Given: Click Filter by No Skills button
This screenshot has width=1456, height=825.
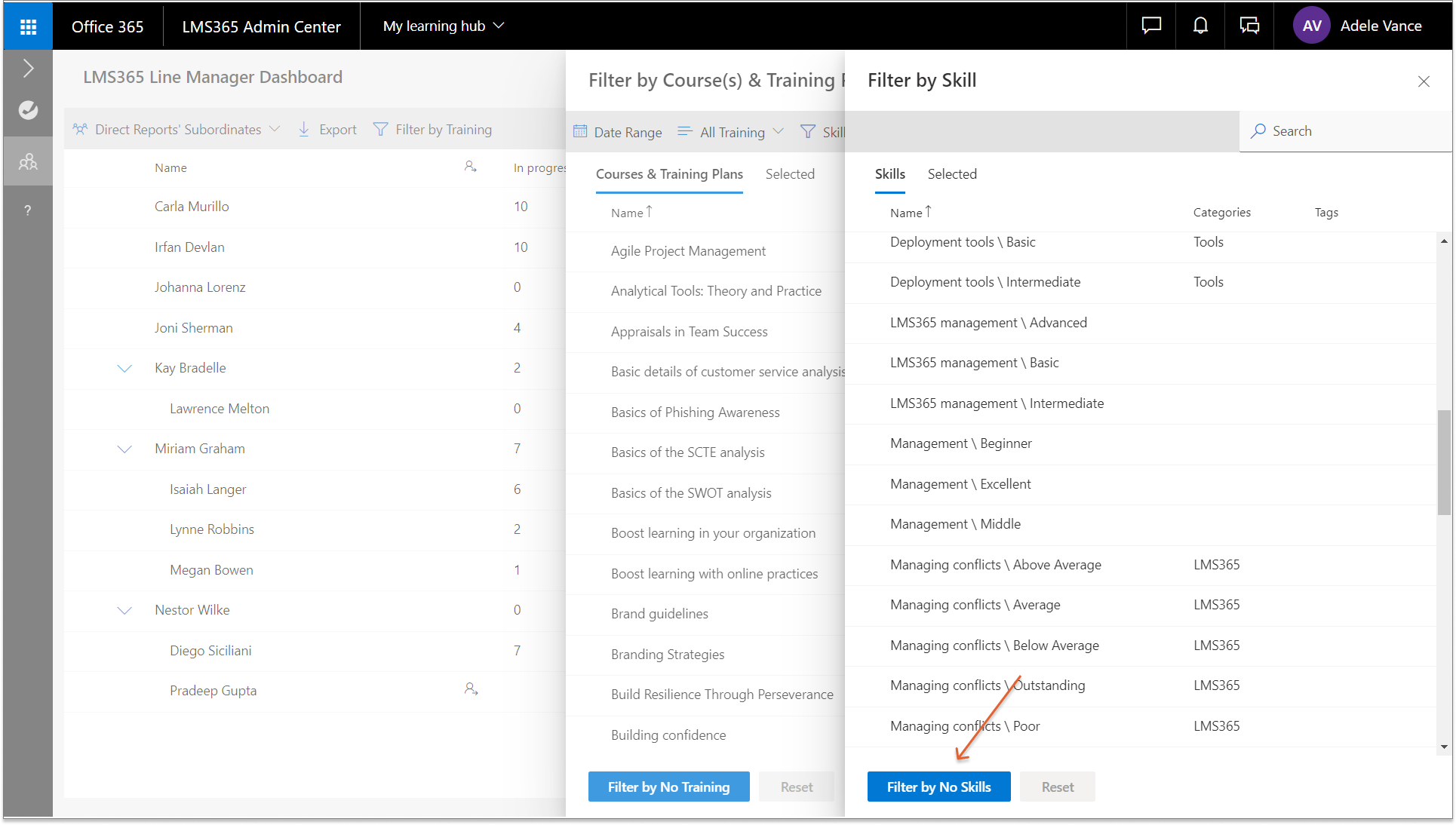Looking at the screenshot, I should 938,787.
